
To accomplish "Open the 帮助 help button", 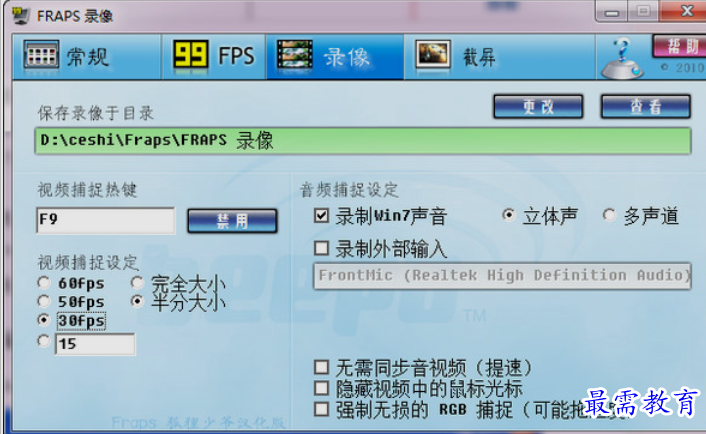I will pyautogui.click(x=680, y=46).
